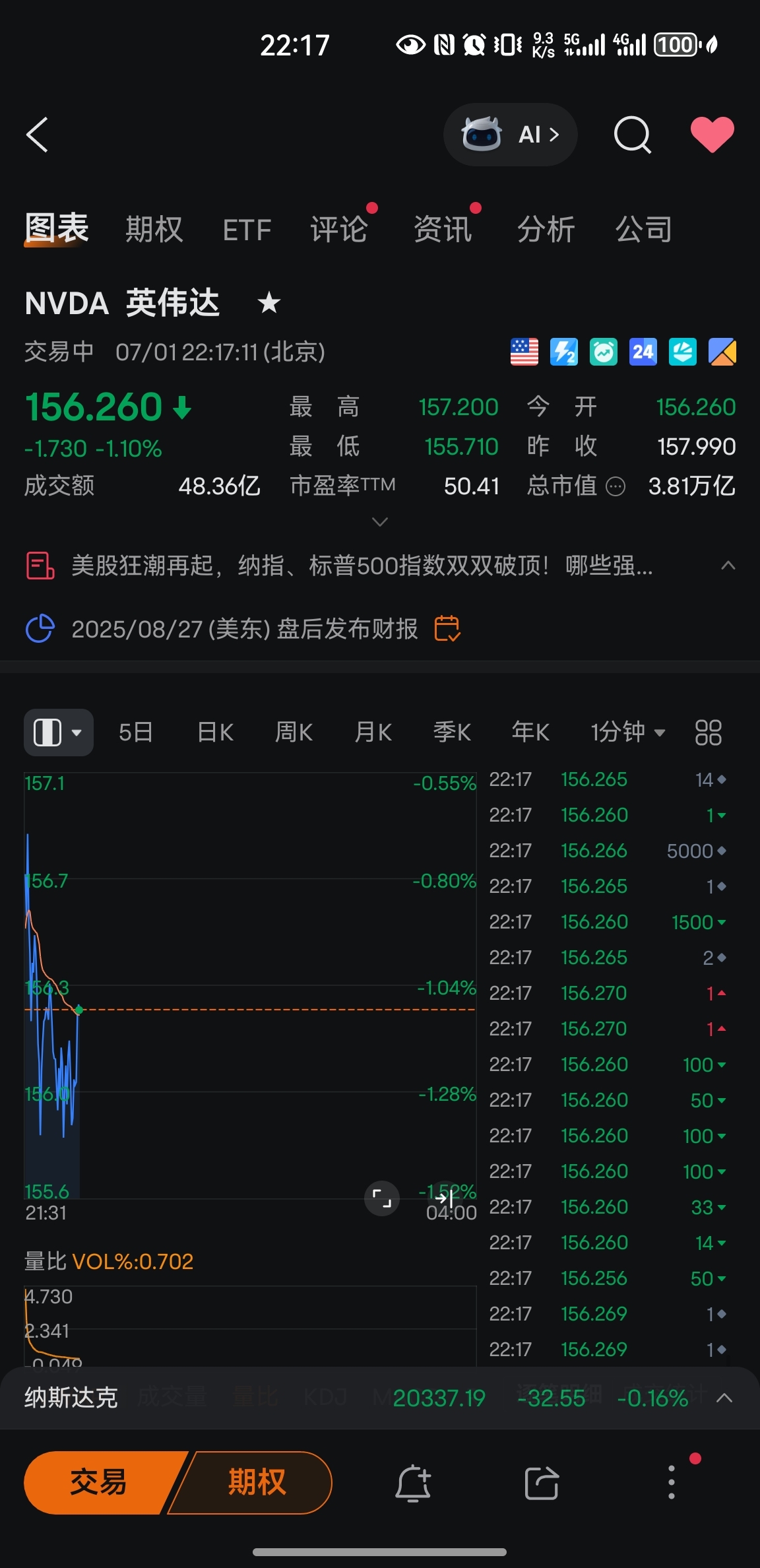Open the three-dot more menu
Screen dimensions: 760x1568
click(x=672, y=1482)
